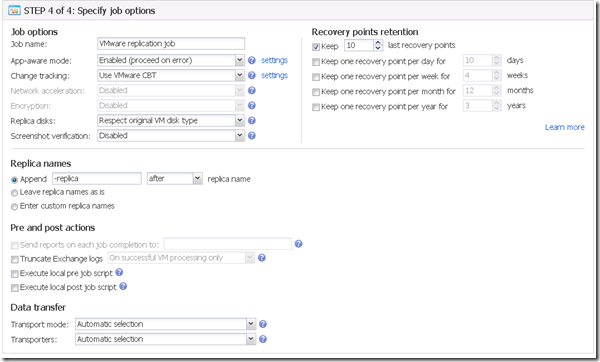Viewport: 600px width, 362px height.
Task: Open help for App-aware mode
Action: coord(251,60)
